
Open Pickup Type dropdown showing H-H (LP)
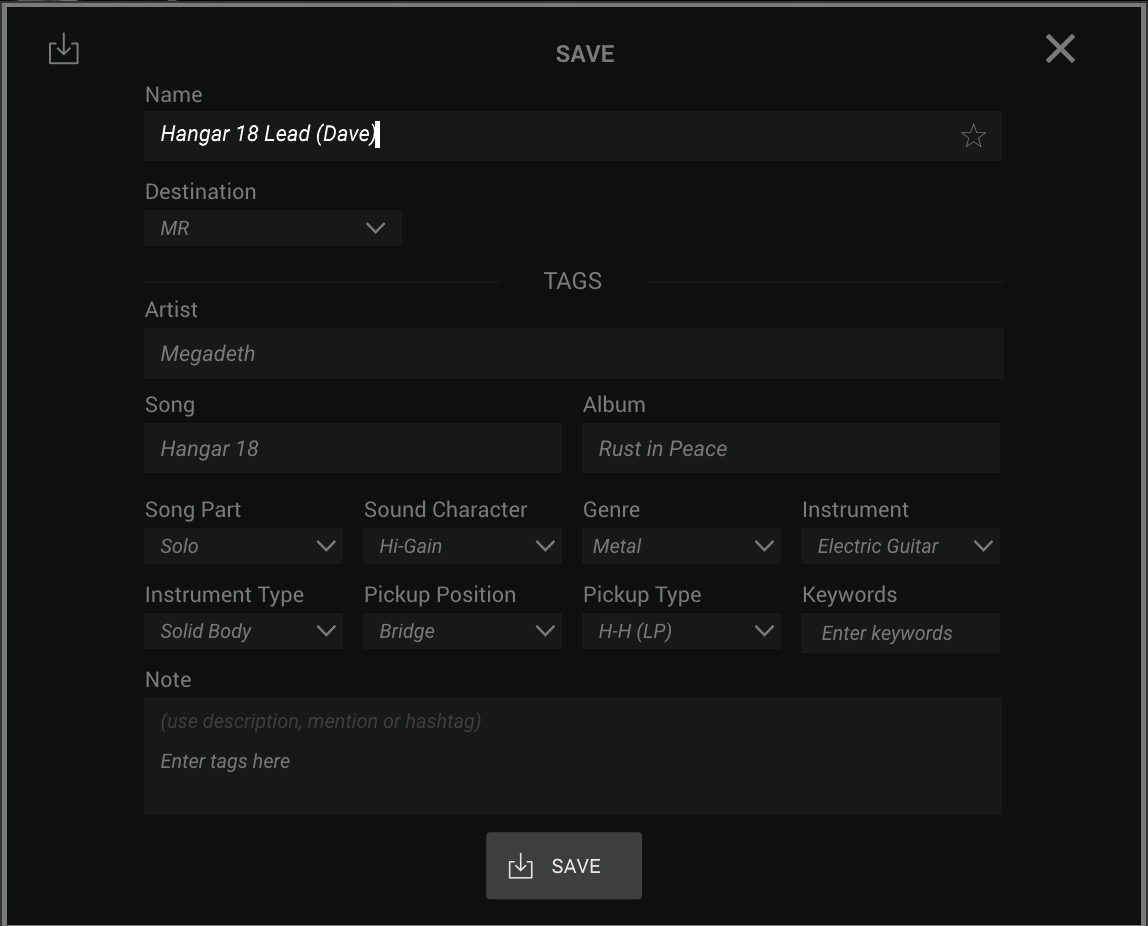tap(681, 631)
